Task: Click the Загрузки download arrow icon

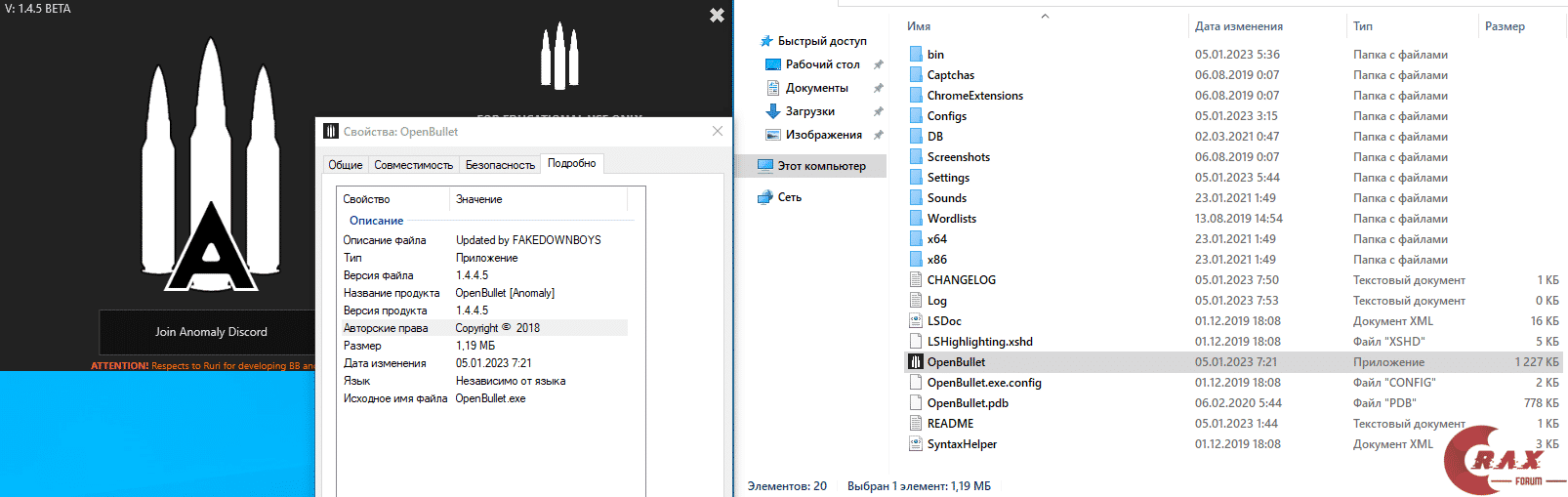Action: pyautogui.click(x=773, y=111)
